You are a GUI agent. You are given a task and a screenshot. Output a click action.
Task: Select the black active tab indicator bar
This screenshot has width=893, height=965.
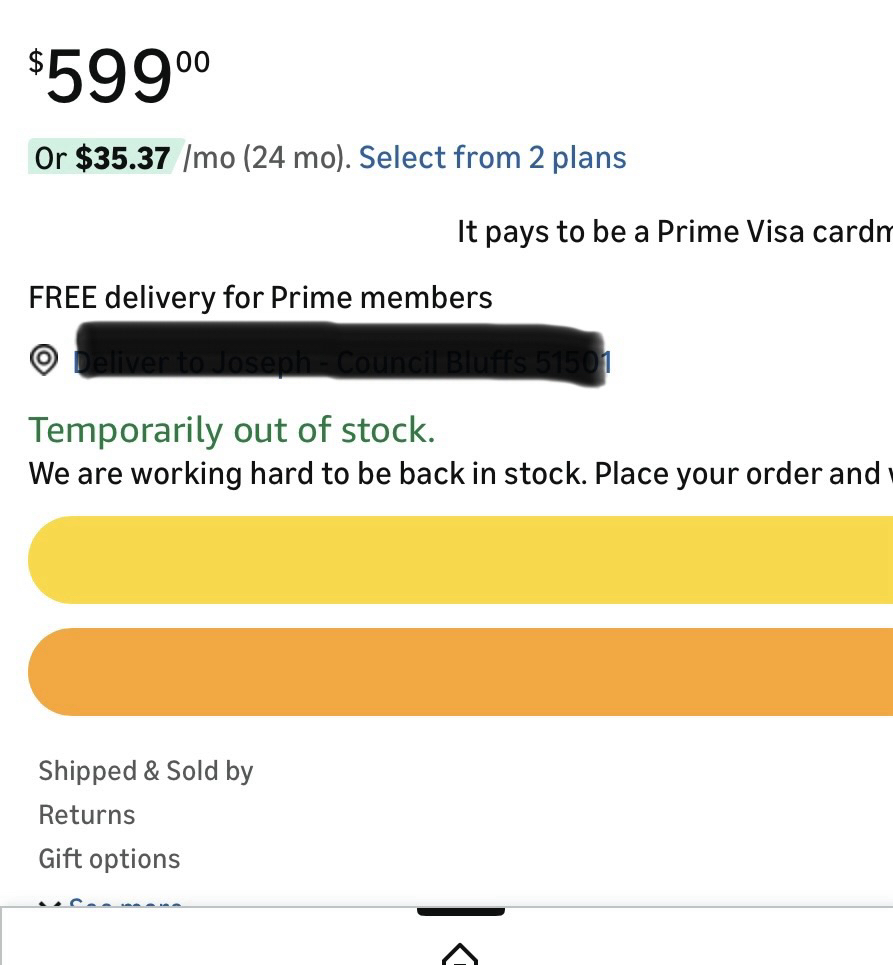click(460, 911)
